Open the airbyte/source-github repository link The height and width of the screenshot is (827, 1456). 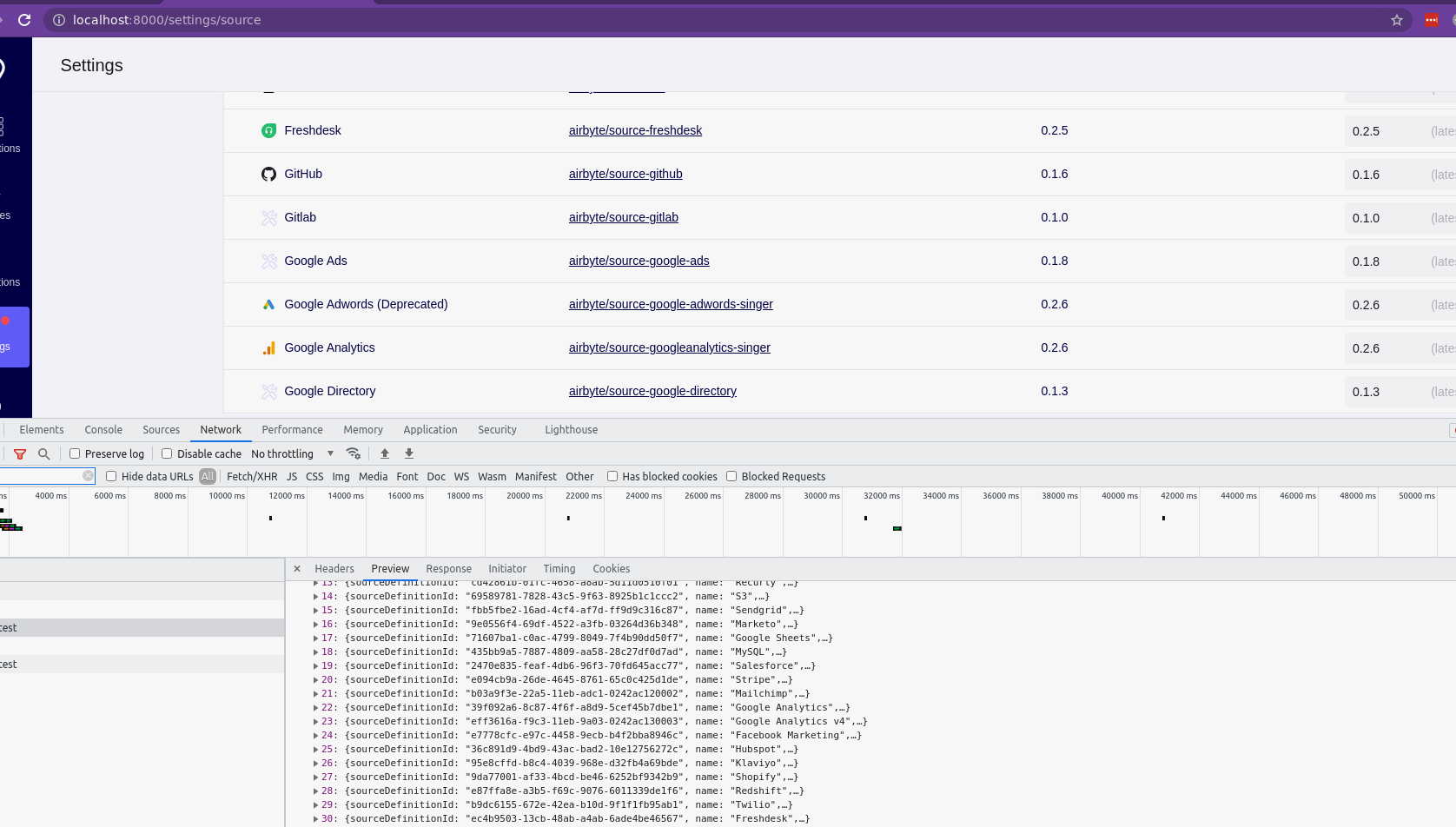pos(625,174)
